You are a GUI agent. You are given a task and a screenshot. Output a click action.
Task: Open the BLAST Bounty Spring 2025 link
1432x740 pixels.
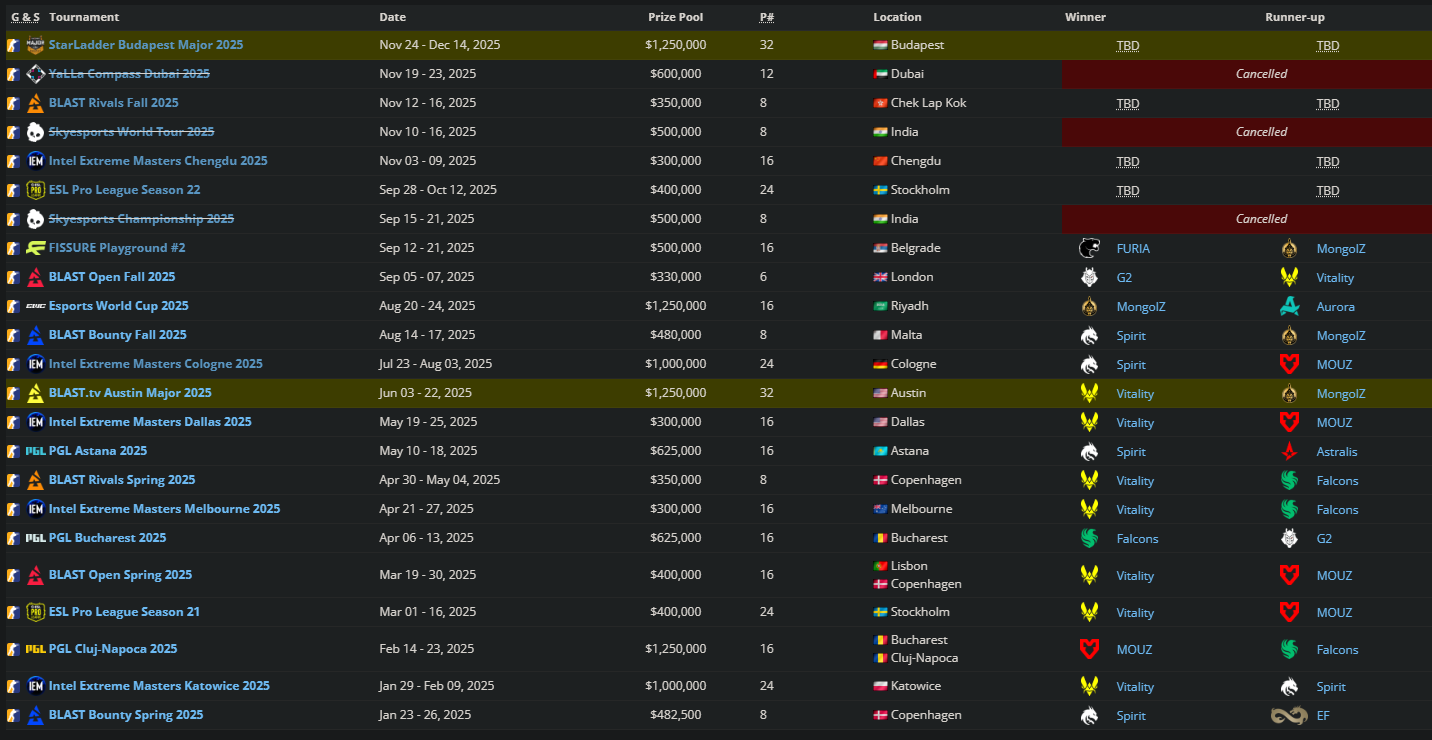tap(125, 715)
